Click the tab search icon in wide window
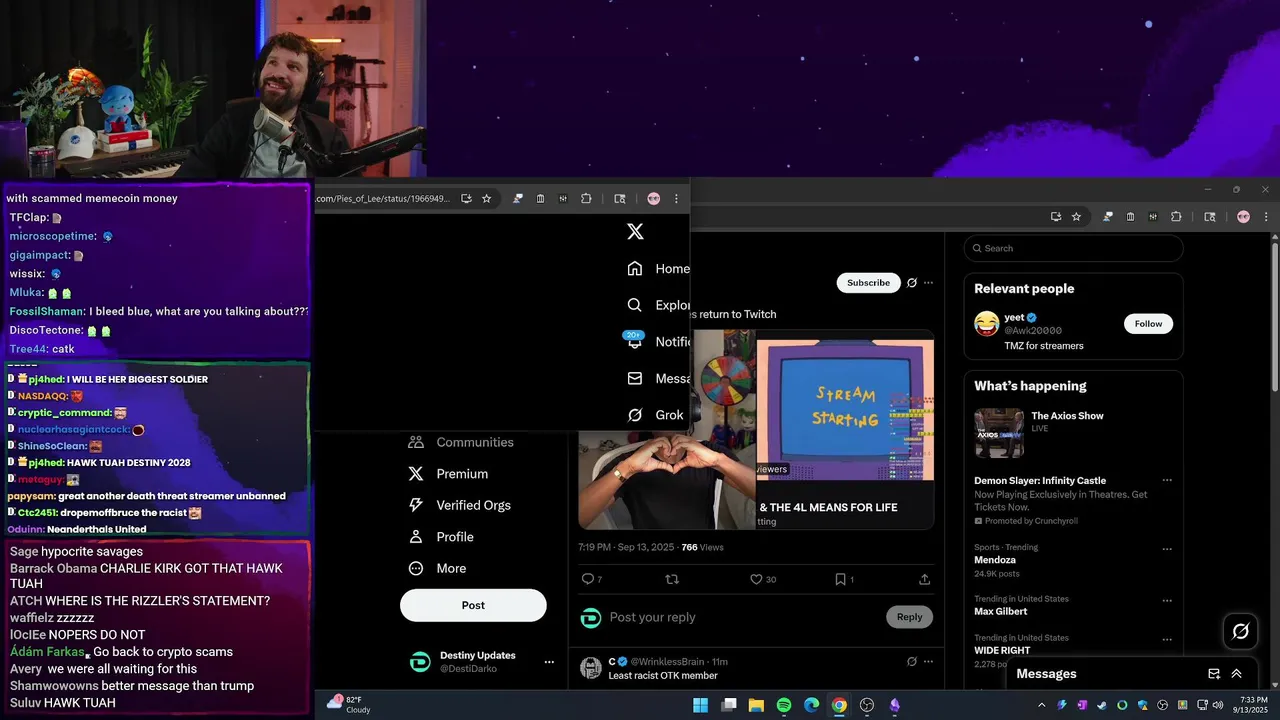 pos(1209,216)
